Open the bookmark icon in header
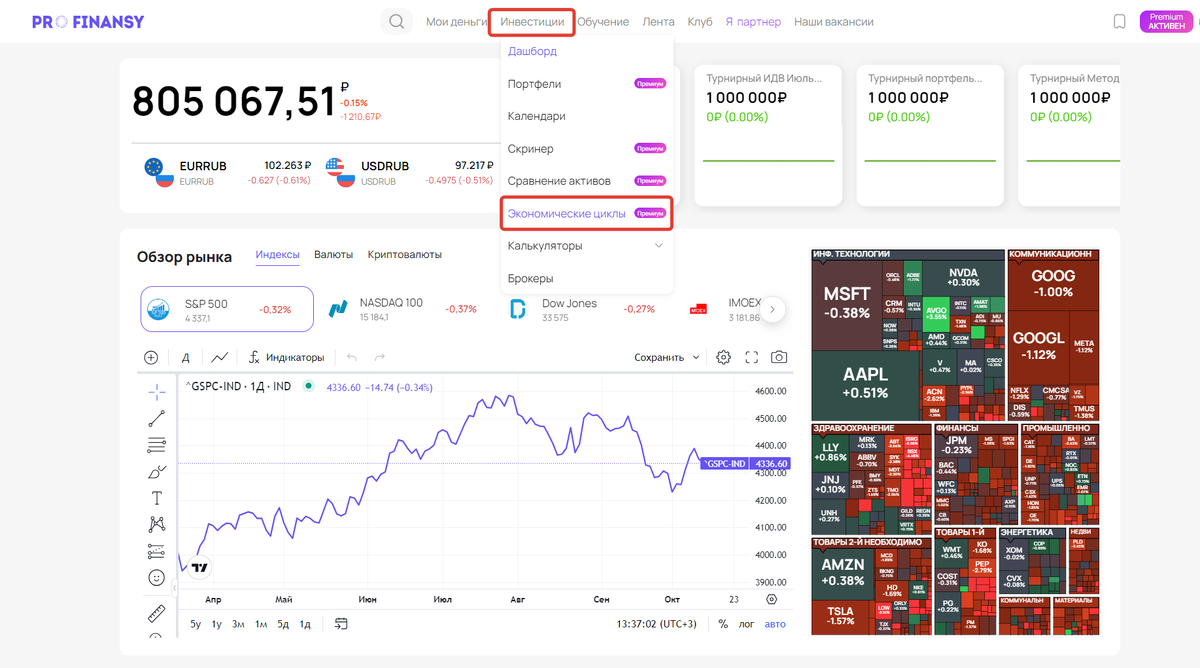The height and width of the screenshot is (668, 1200). pos(1119,22)
